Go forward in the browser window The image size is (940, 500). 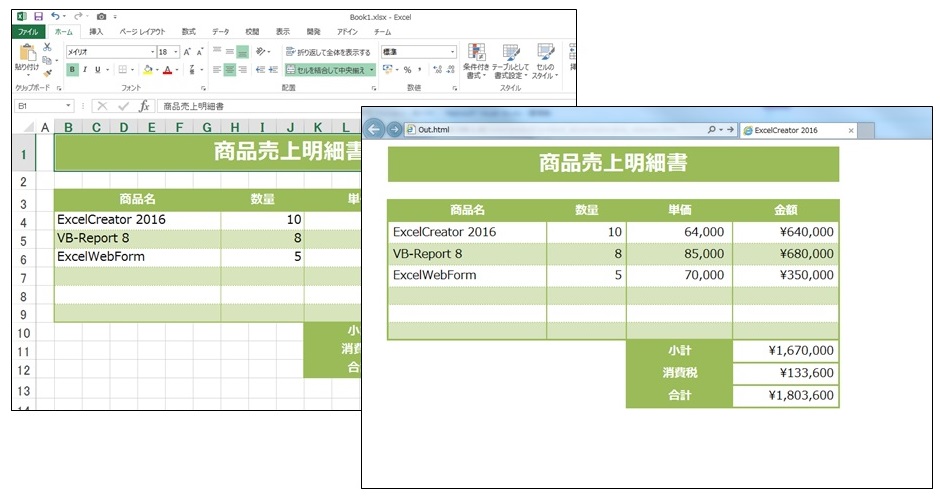point(394,129)
